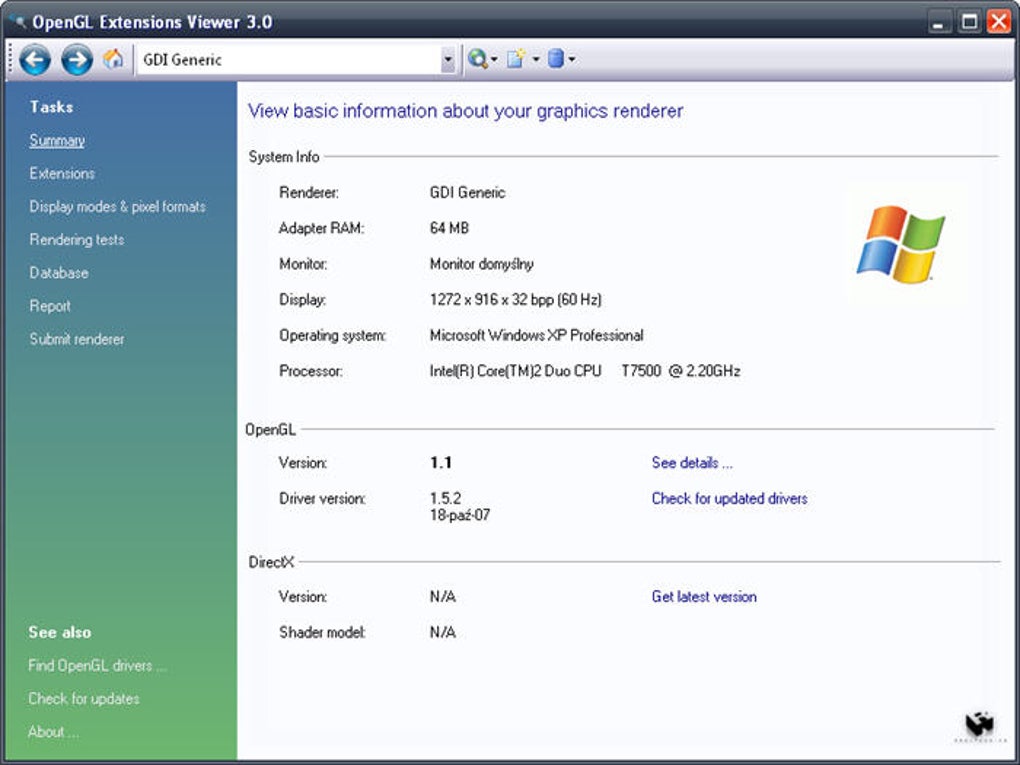The width and height of the screenshot is (1020, 765).
Task: Select the DirectX Version N/A value
Action: [x=442, y=597]
